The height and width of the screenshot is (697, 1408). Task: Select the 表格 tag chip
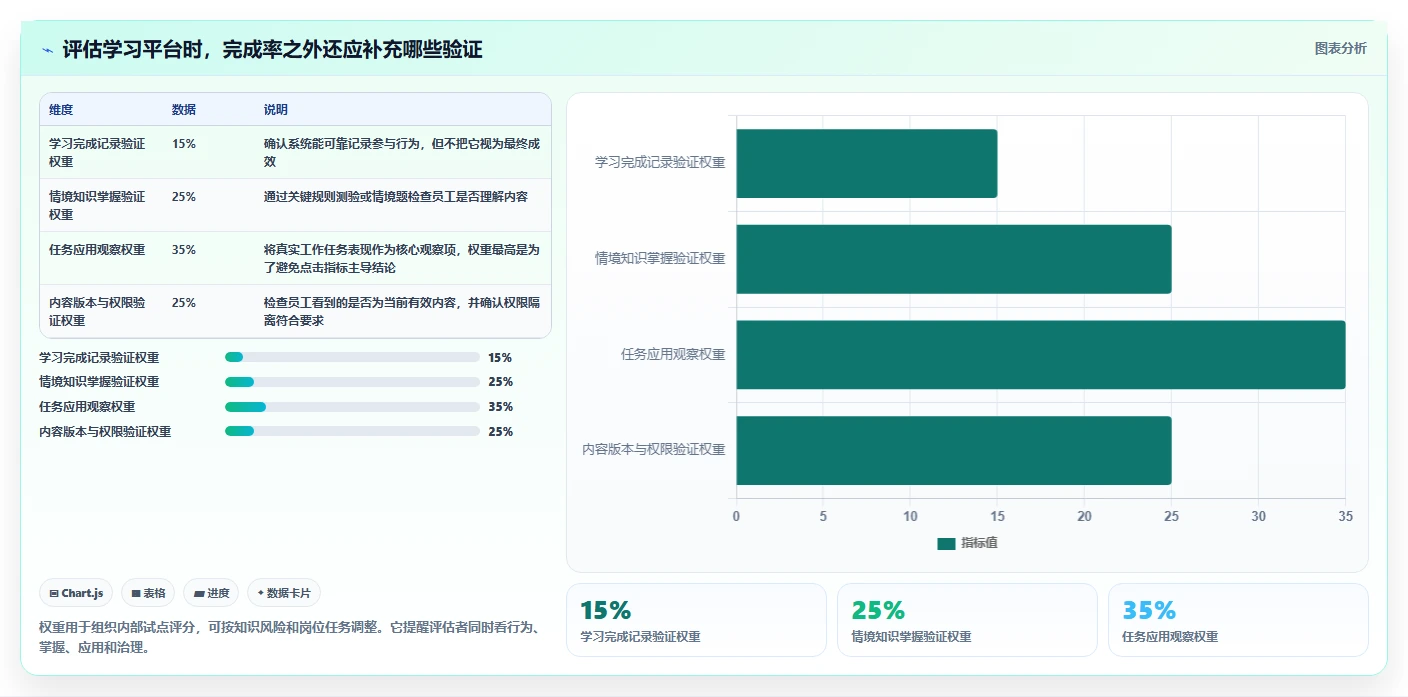(x=148, y=593)
